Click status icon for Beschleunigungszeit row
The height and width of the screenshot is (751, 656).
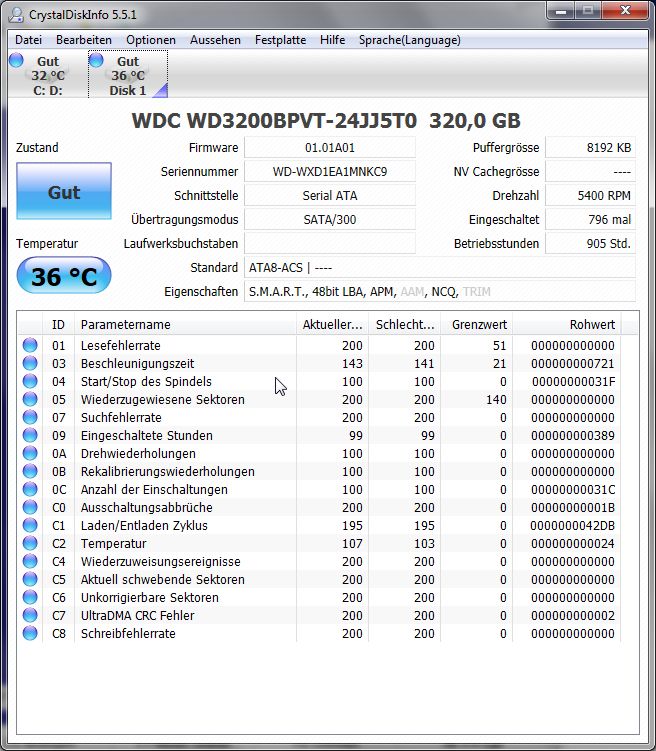30,364
